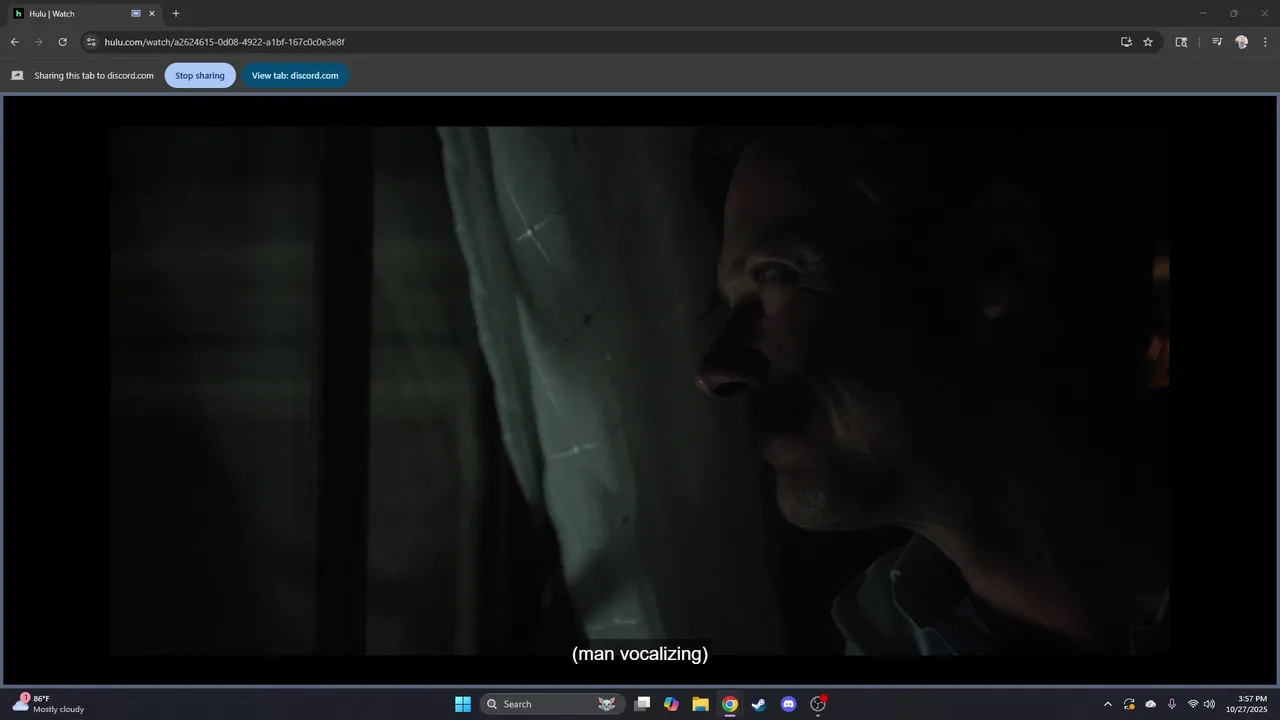Open the Chrome profile avatar
The width and height of the screenshot is (1280, 720).
point(1242,42)
